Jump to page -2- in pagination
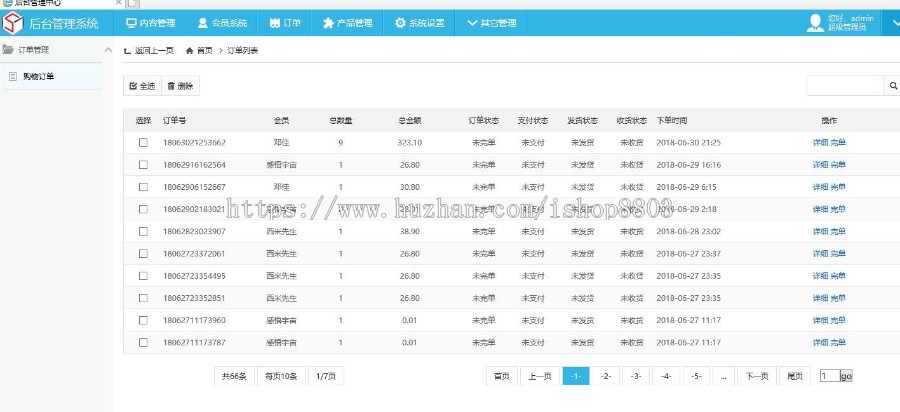The height and width of the screenshot is (412, 900). pyautogui.click(x=606, y=376)
